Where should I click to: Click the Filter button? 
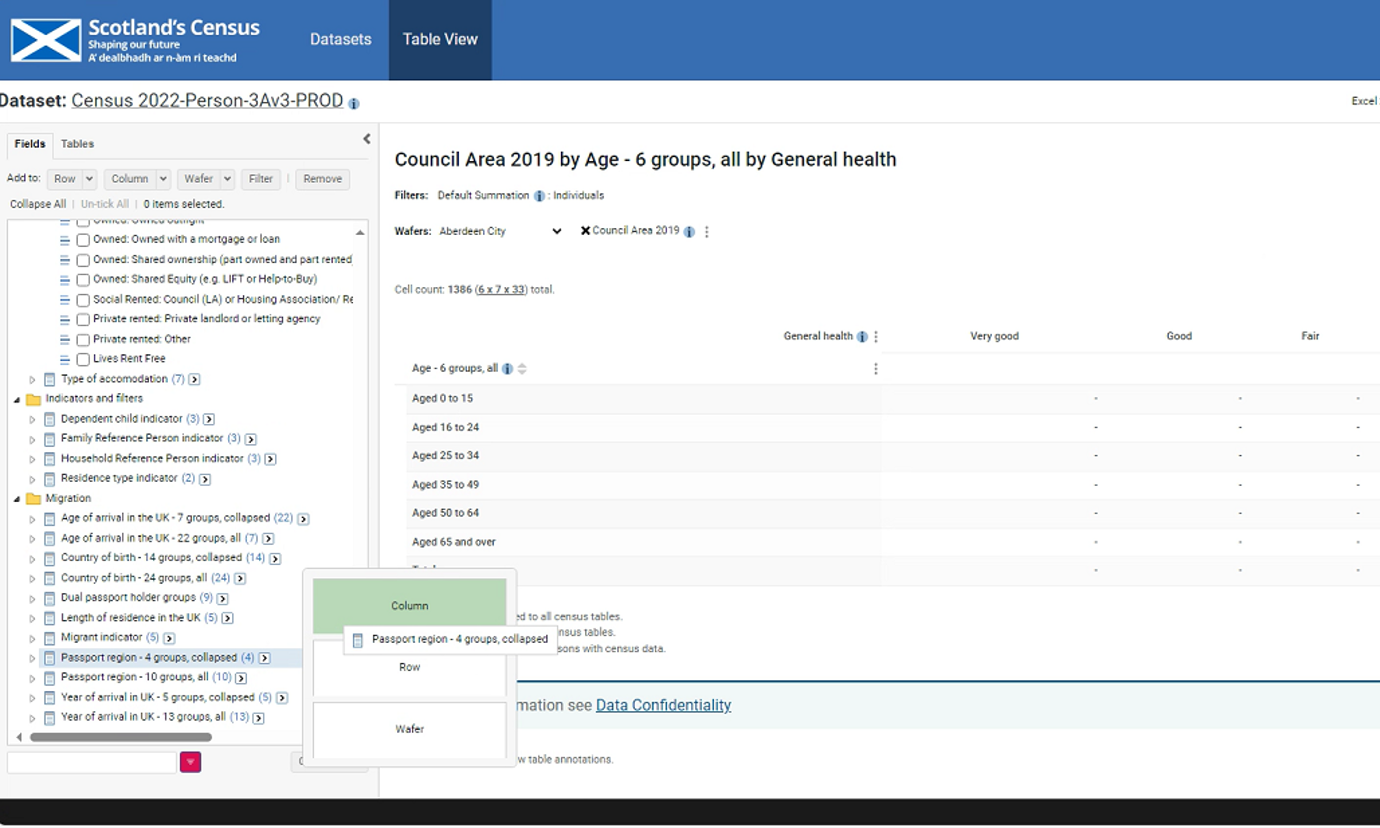260,179
